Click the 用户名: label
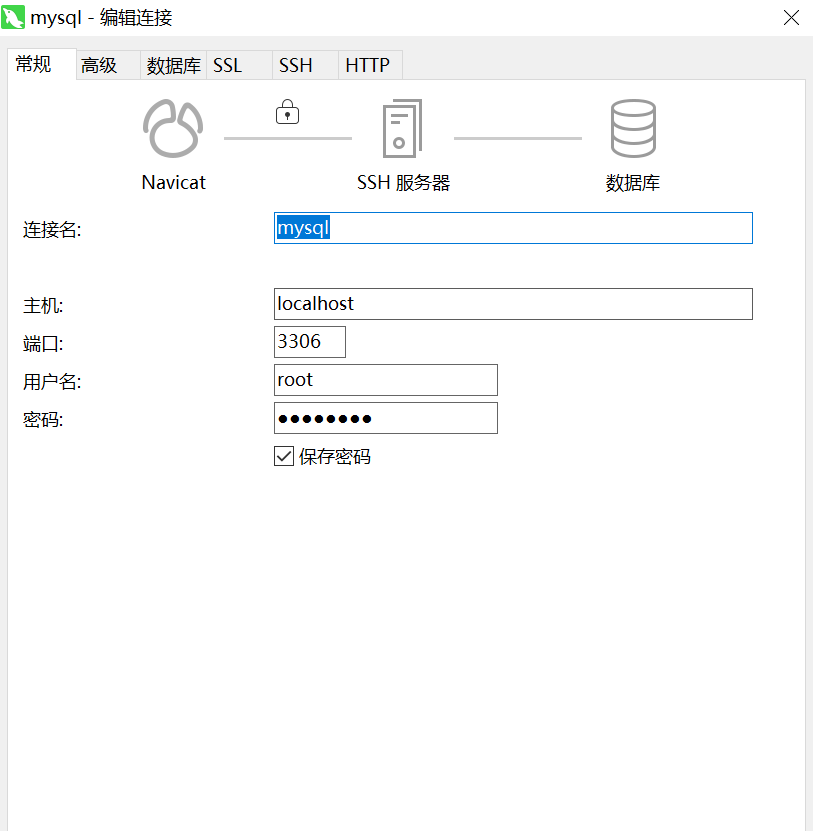Viewport: 813px width, 831px height. coord(52,382)
